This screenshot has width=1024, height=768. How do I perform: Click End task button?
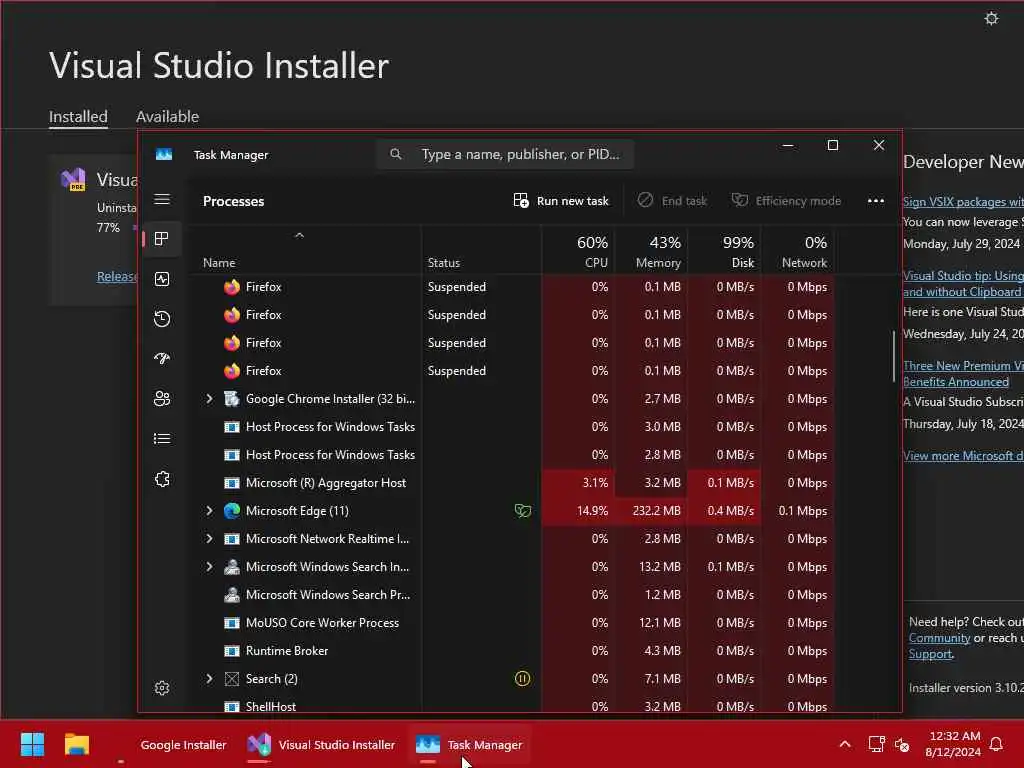[672, 201]
